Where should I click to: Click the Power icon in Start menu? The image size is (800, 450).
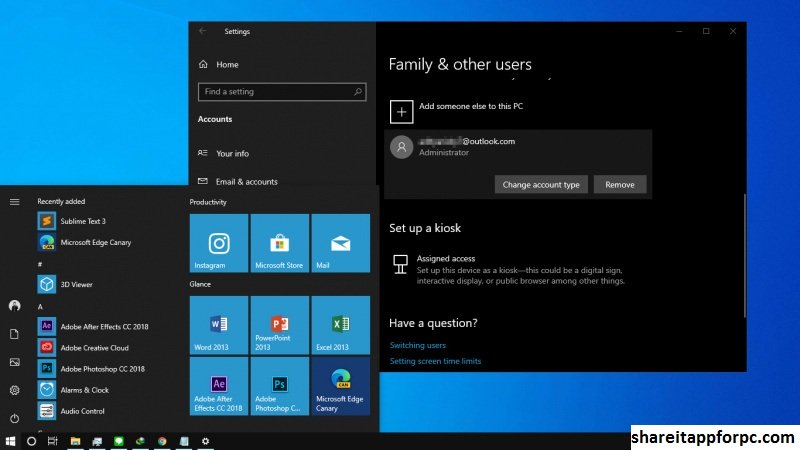tap(14, 418)
